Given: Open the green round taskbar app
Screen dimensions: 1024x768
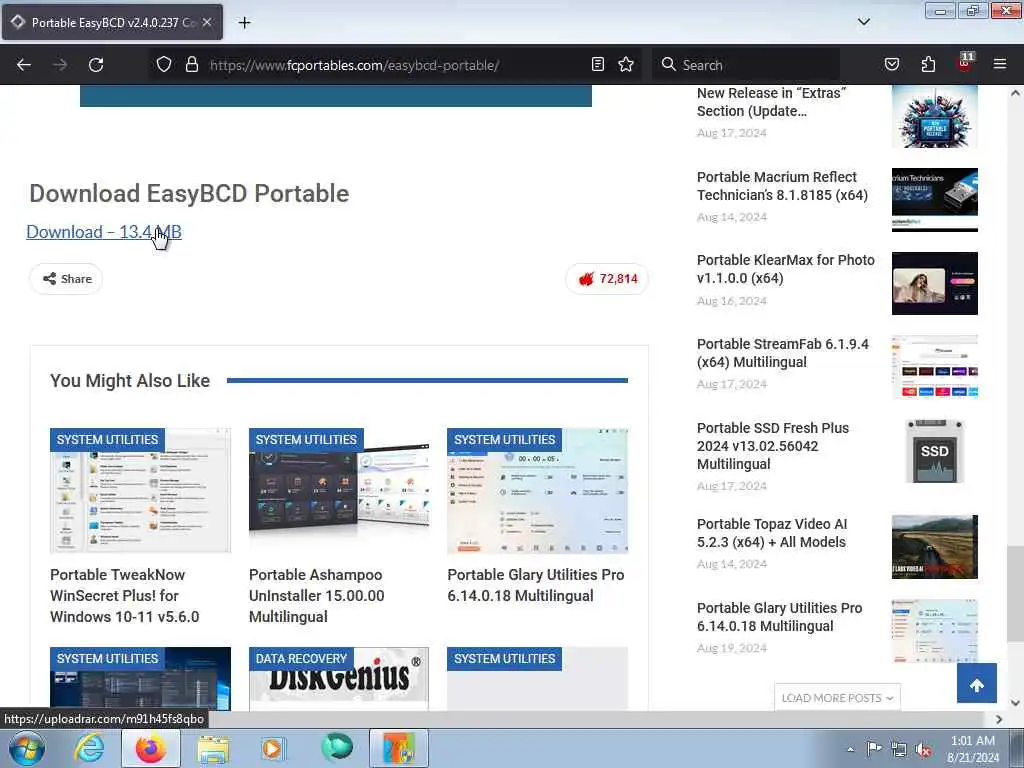Looking at the screenshot, I should coord(337,747).
